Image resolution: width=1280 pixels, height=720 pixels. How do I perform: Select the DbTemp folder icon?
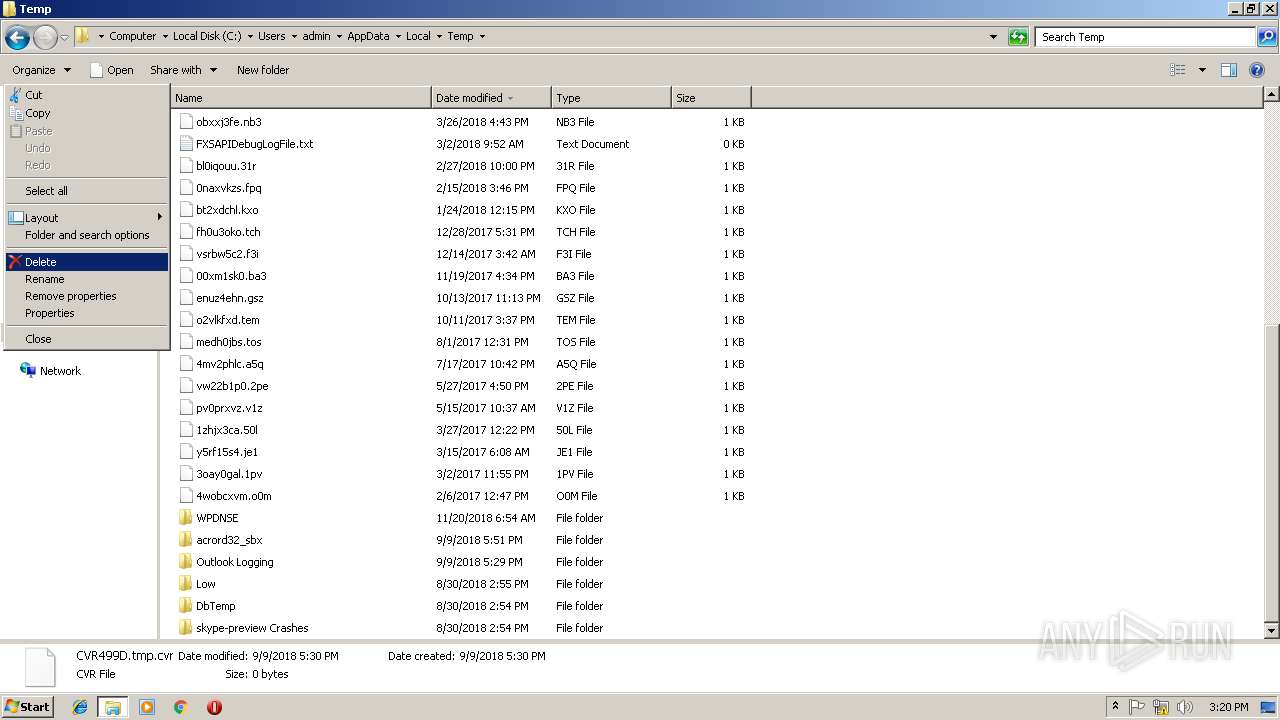click(185, 606)
